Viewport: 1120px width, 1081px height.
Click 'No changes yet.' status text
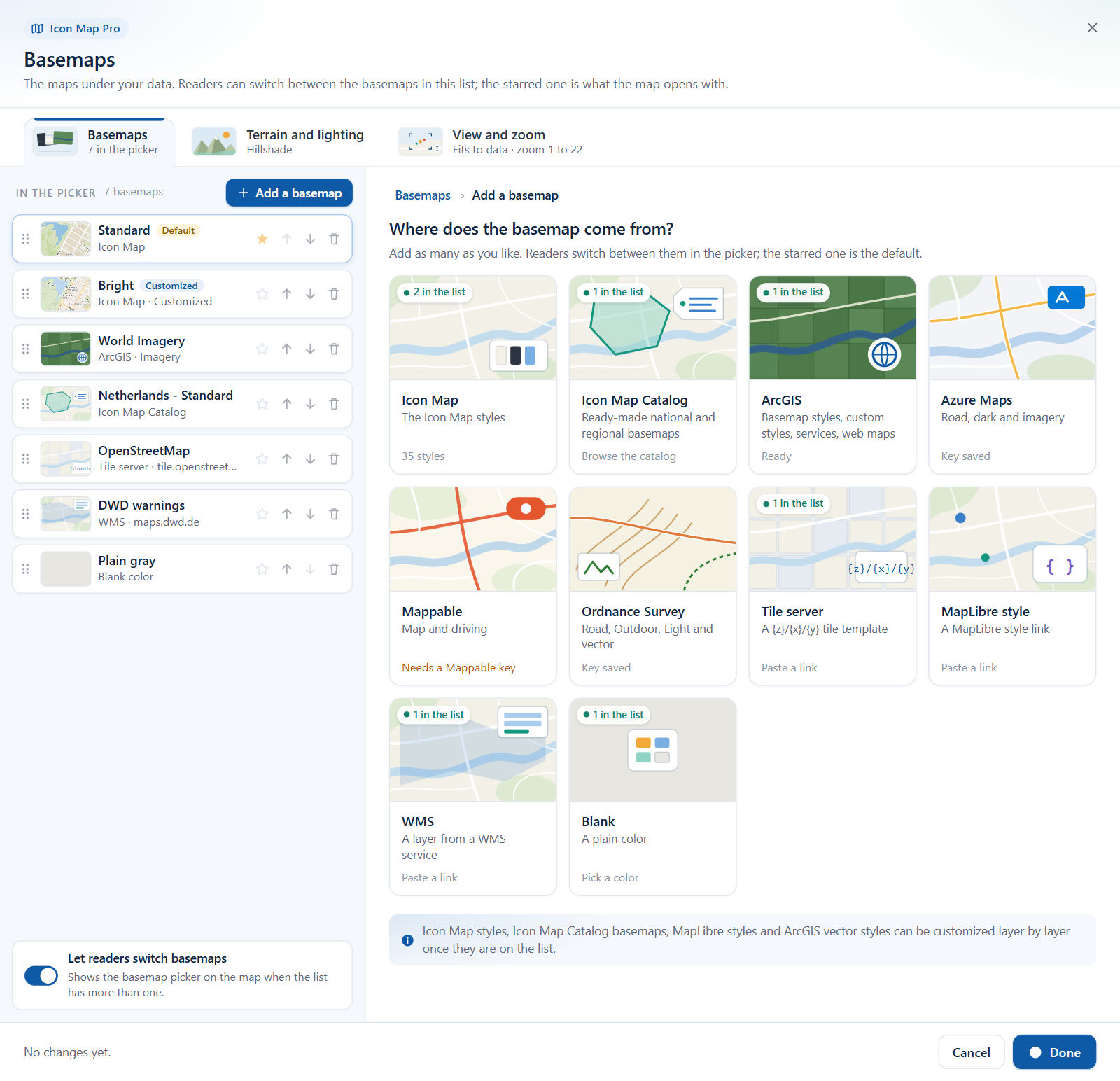coord(67,1052)
